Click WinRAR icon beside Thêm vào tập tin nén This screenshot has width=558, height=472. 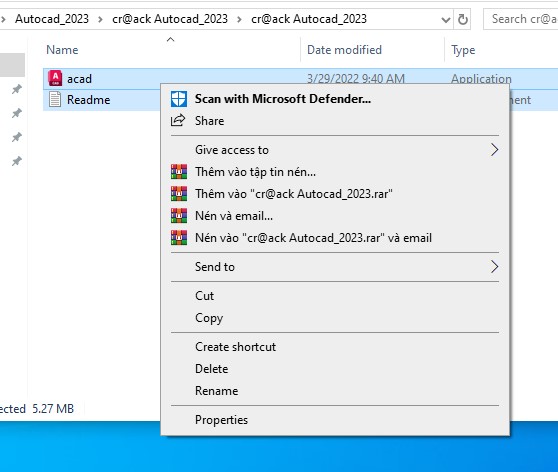click(179, 172)
